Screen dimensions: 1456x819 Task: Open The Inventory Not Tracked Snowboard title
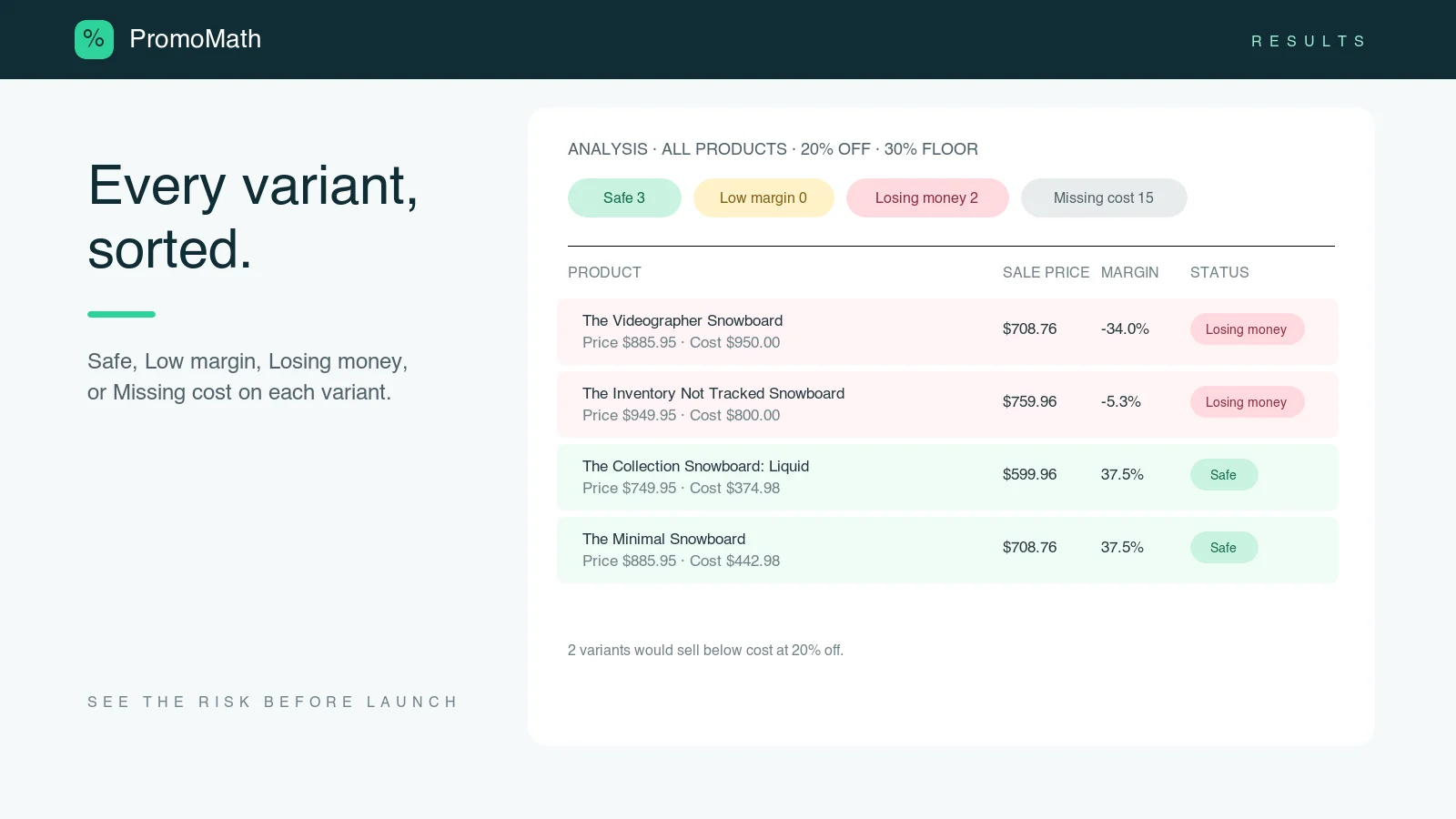[x=713, y=393]
